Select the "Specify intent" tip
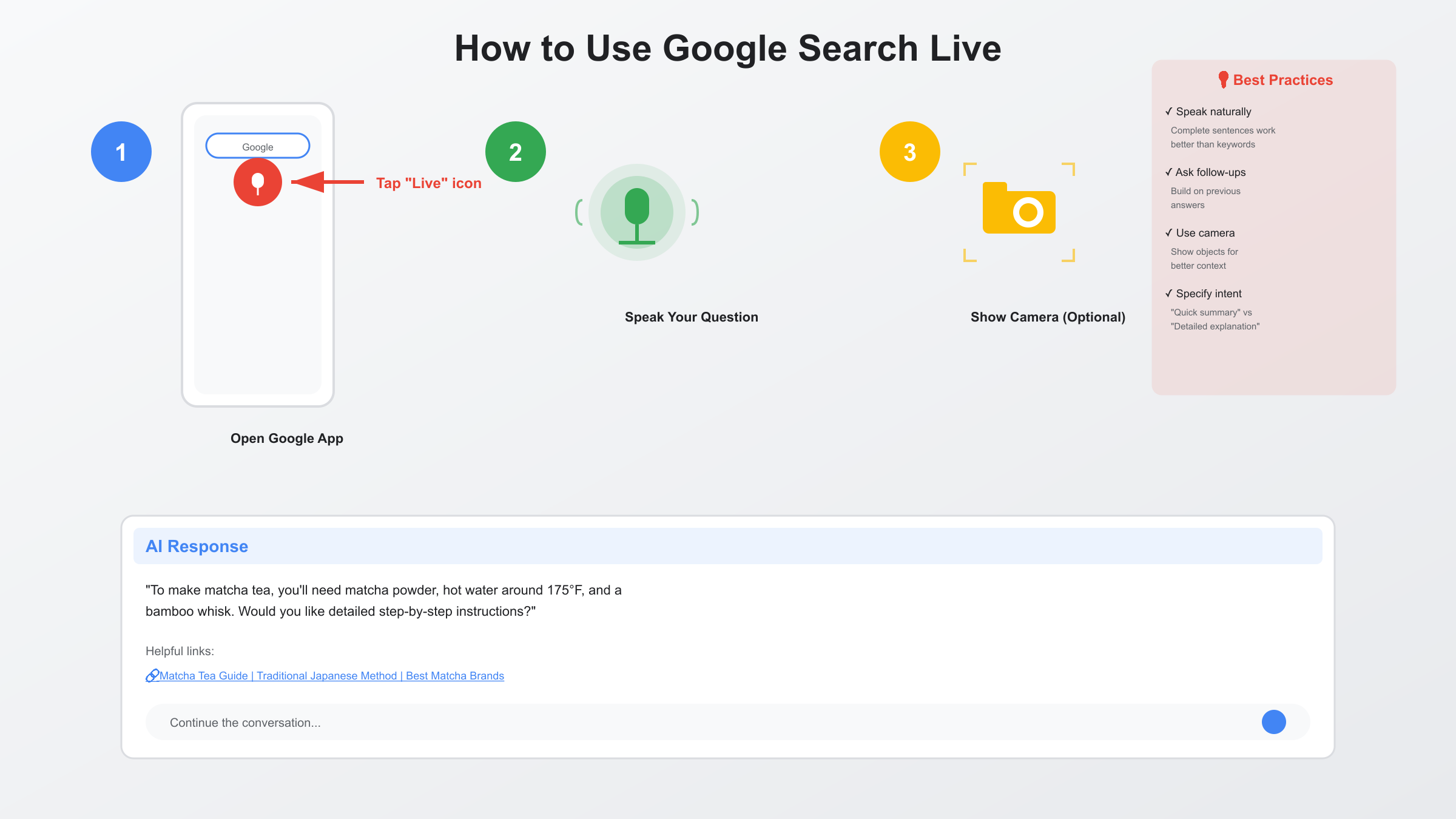The width and height of the screenshot is (1456, 819). pyautogui.click(x=1203, y=294)
